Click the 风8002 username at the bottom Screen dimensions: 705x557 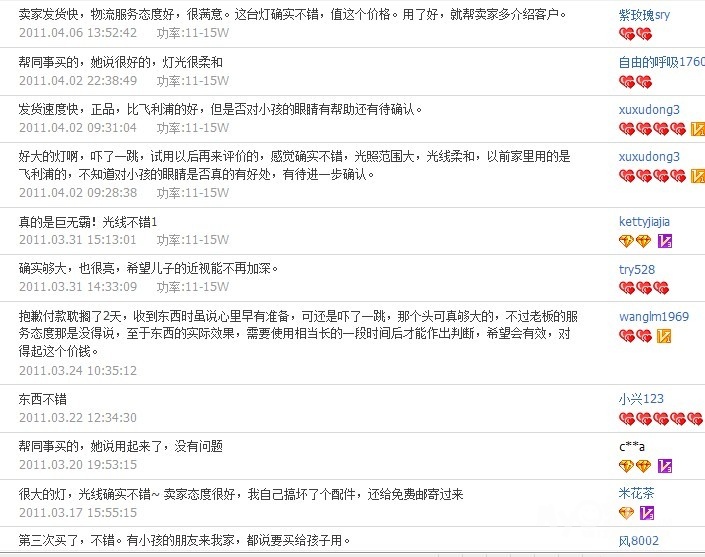638,541
